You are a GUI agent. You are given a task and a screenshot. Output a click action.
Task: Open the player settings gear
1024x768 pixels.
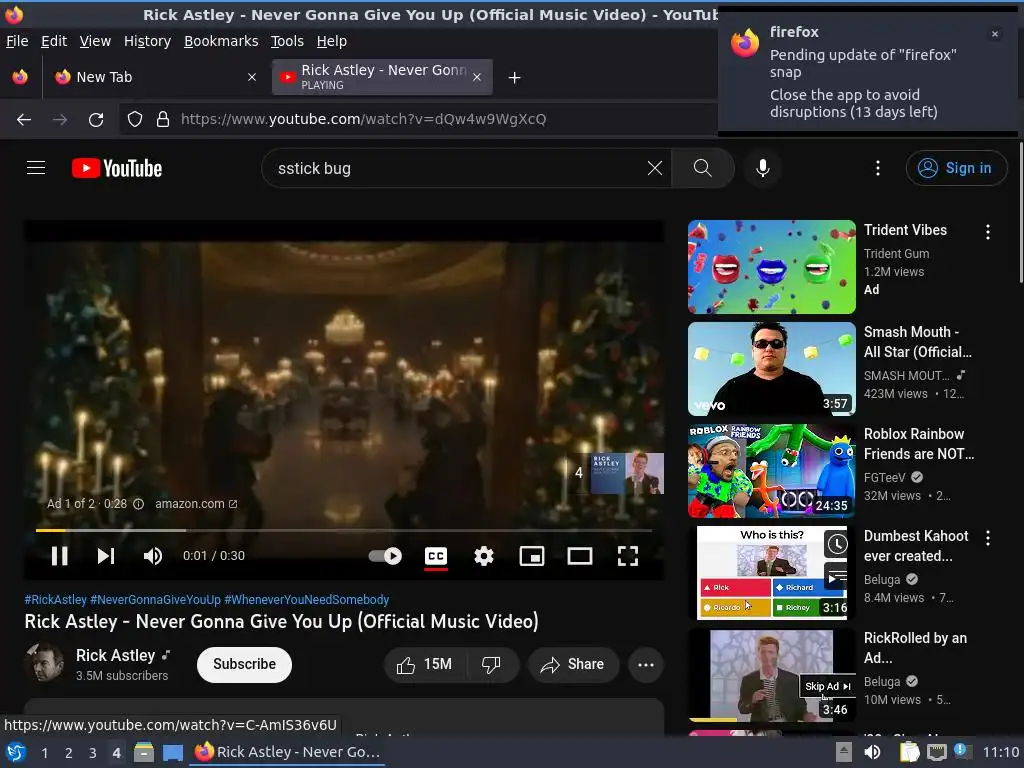click(484, 556)
